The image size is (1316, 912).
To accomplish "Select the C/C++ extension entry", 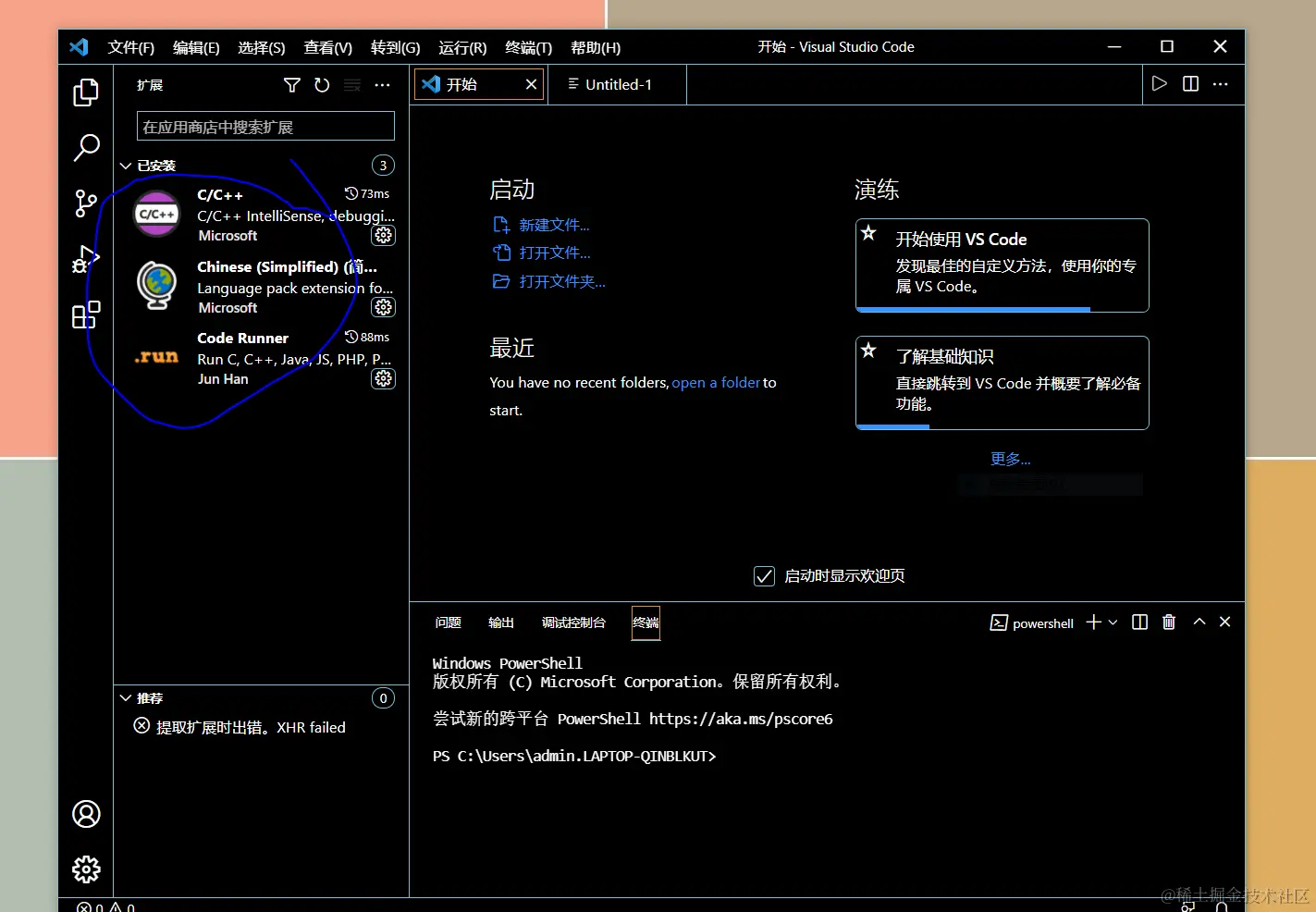I will pyautogui.click(x=262, y=215).
